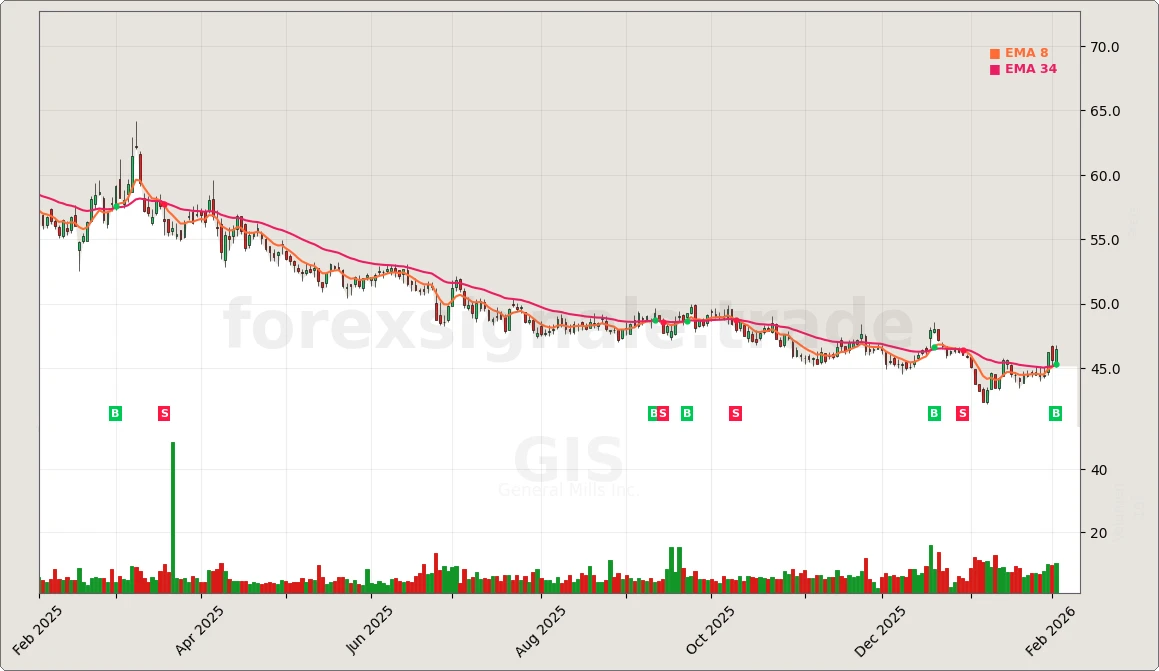Click the red S sell marker near October 2025

click(735, 413)
